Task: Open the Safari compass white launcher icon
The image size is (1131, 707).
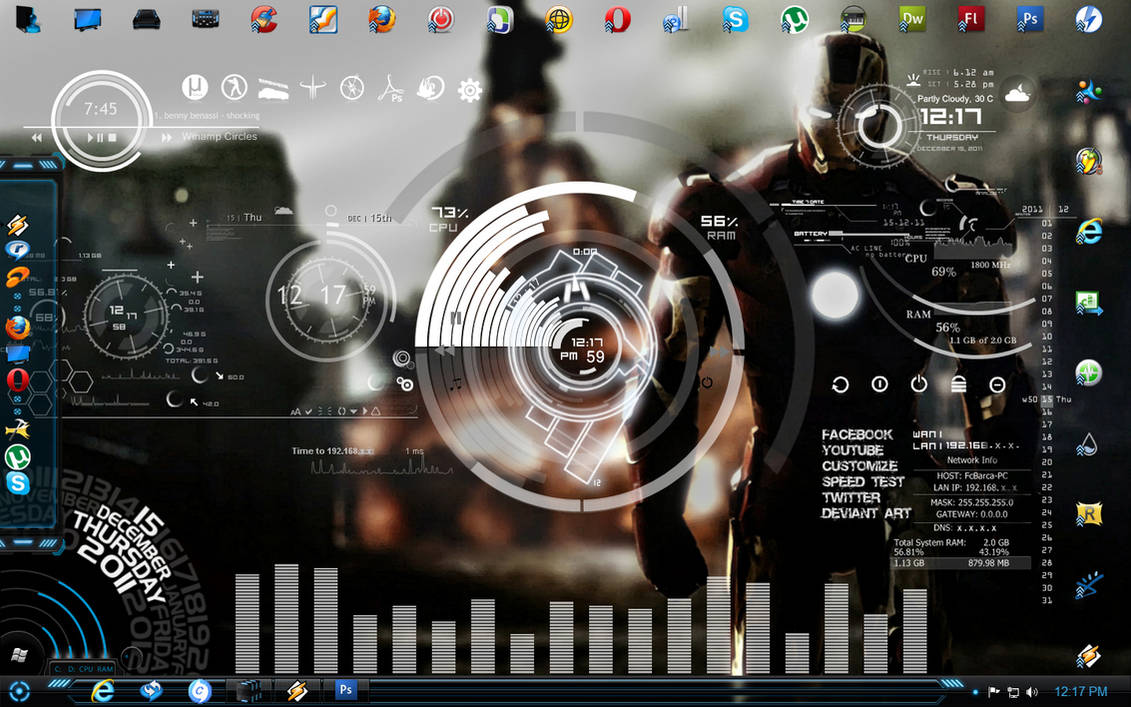Action: pos(352,89)
